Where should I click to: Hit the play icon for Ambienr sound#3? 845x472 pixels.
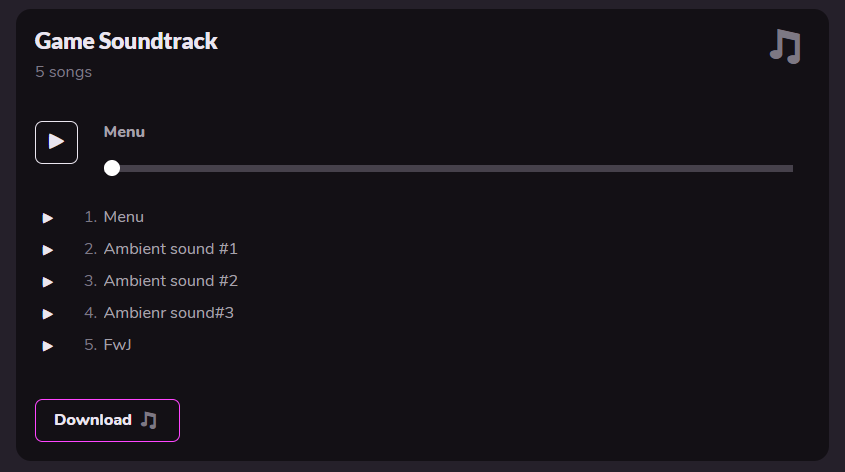(x=48, y=314)
